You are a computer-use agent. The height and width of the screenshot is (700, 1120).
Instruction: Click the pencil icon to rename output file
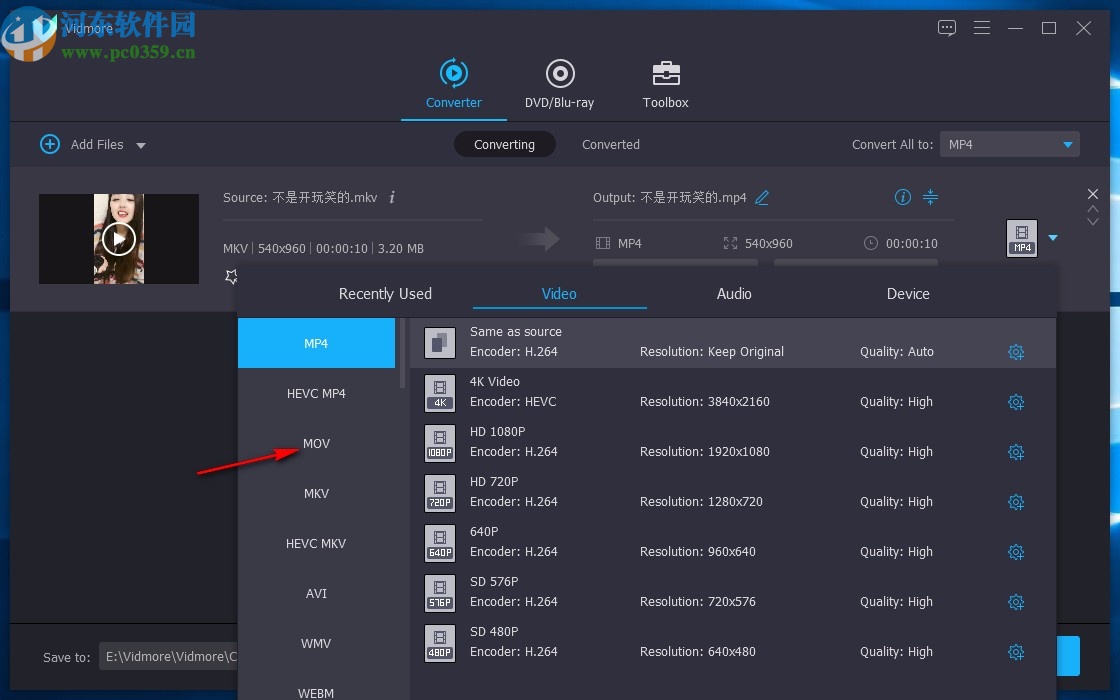762,198
